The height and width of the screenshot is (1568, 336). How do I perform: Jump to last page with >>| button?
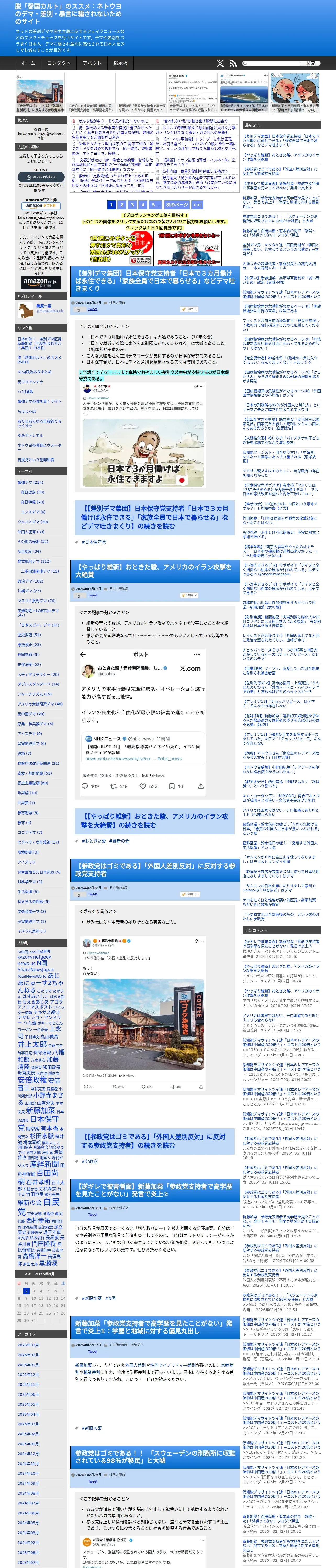tap(198, 205)
